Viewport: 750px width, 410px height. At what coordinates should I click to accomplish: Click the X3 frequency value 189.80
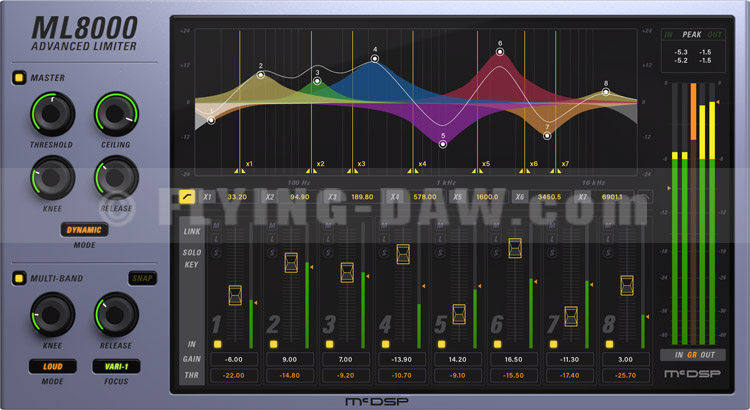[362, 197]
